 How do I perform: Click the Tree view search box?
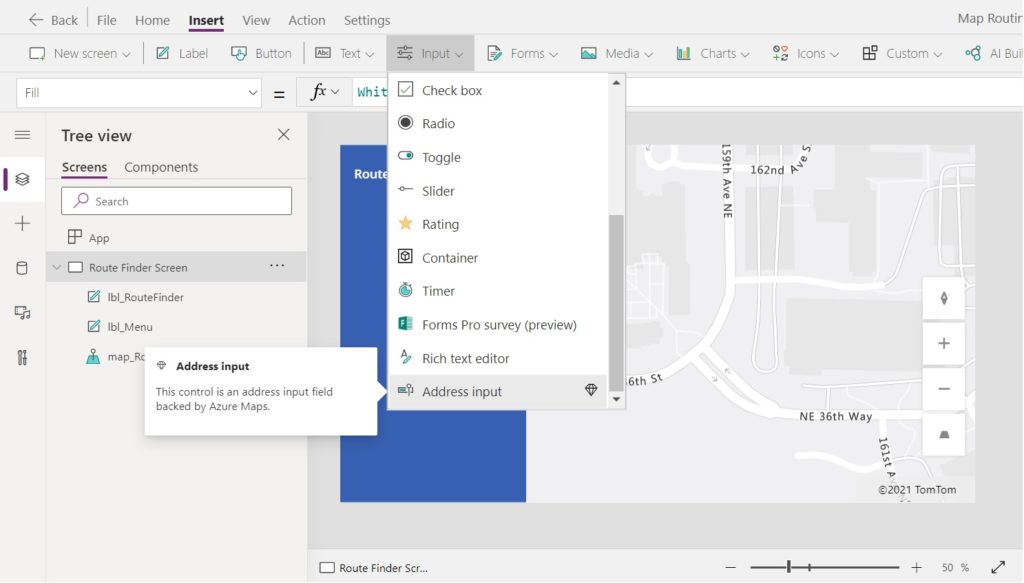coord(176,200)
